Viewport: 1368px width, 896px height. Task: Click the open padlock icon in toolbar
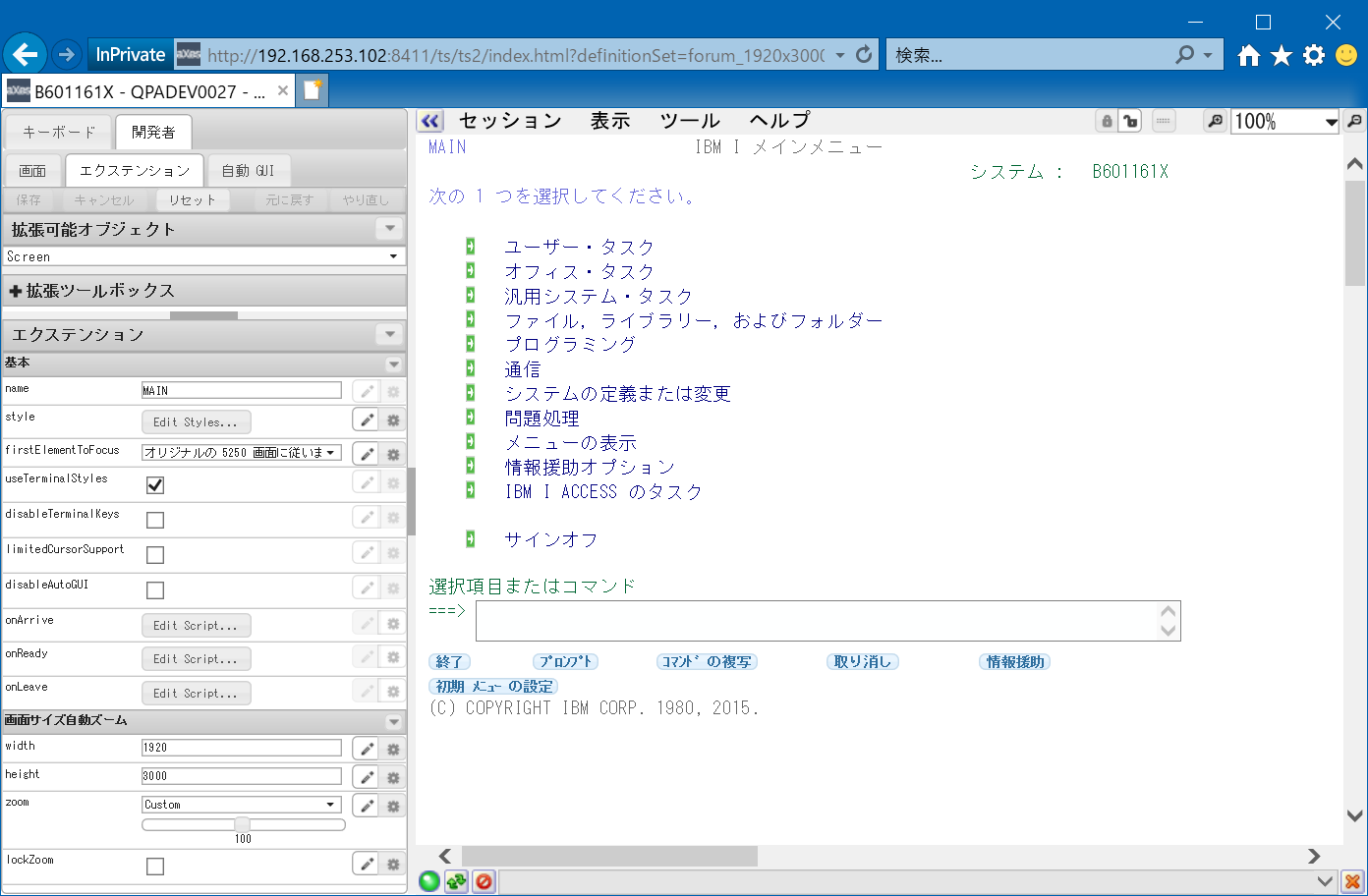pyautogui.click(x=1130, y=121)
